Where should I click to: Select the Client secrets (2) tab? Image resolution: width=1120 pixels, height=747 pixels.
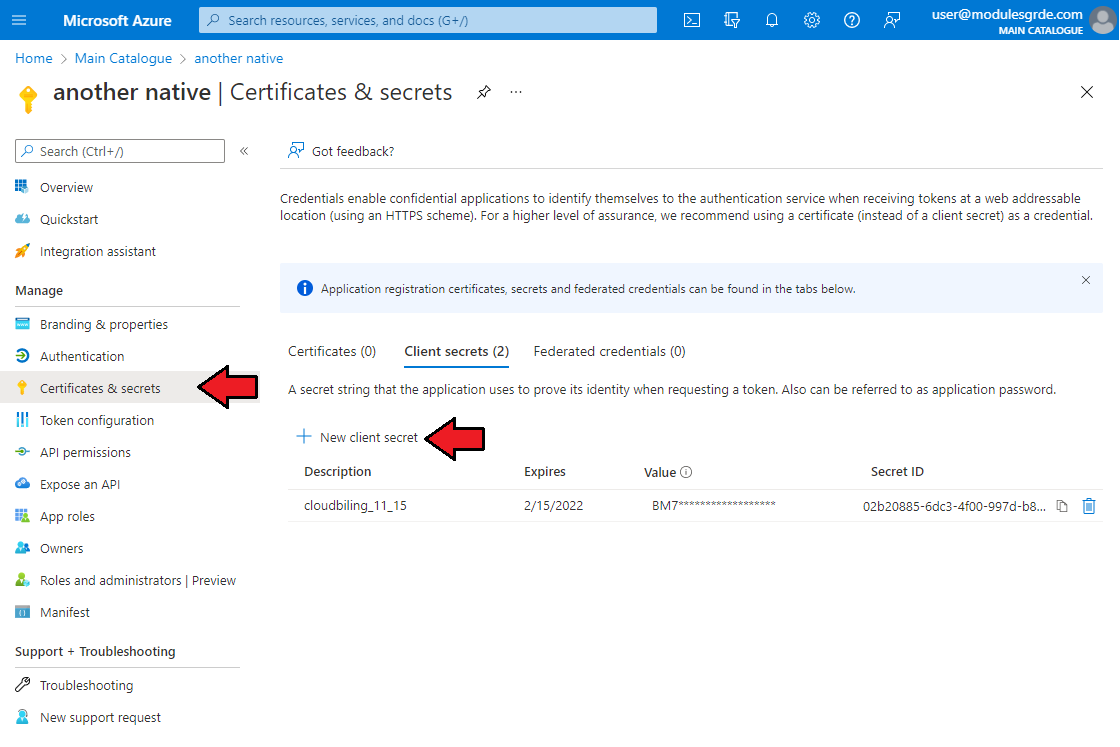[456, 351]
